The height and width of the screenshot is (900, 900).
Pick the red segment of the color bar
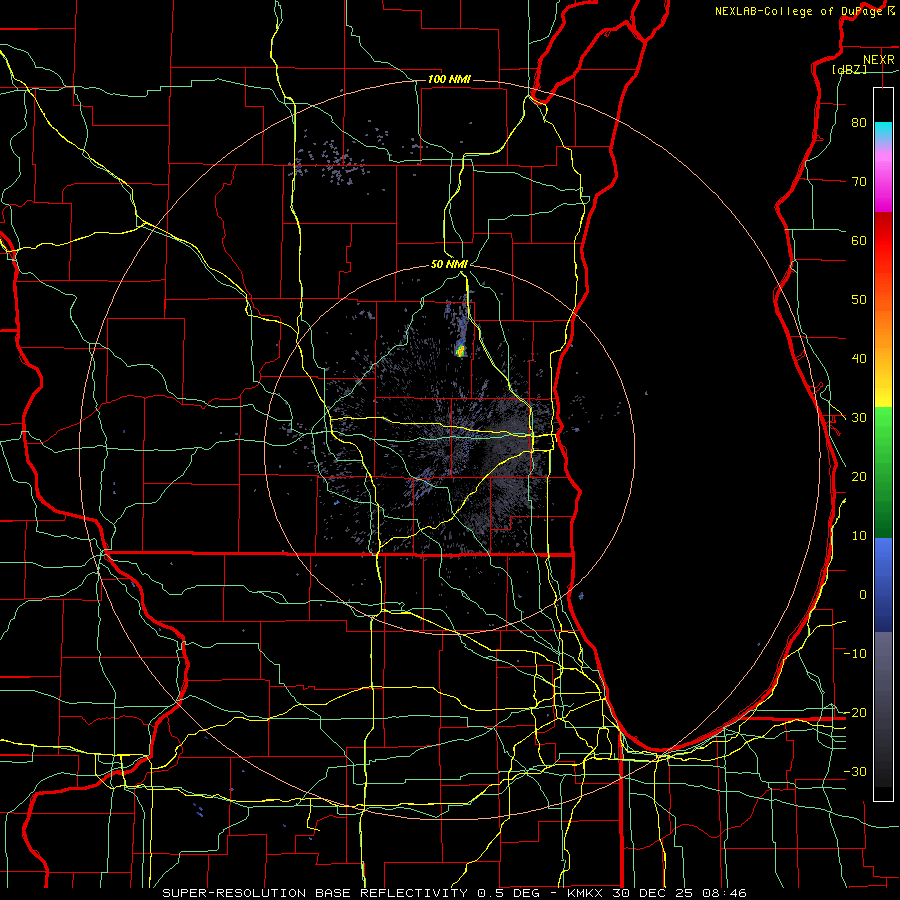[883, 241]
